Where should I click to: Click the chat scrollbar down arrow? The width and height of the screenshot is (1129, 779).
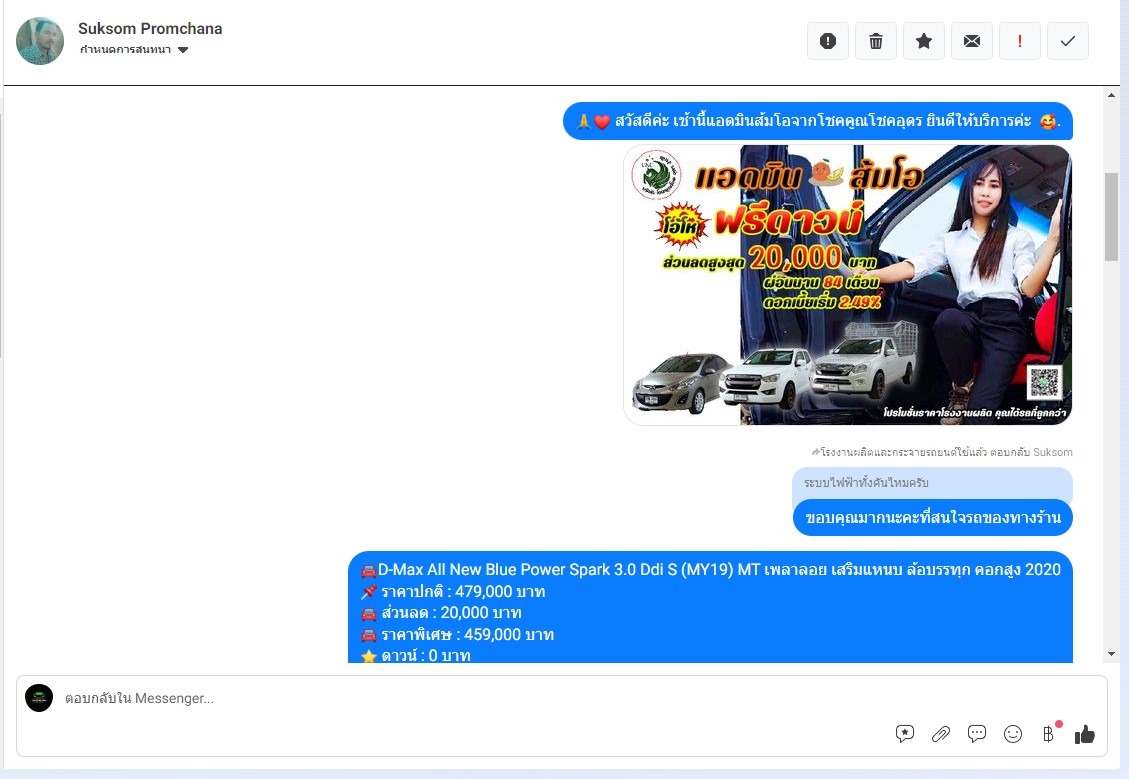point(1111,654)
